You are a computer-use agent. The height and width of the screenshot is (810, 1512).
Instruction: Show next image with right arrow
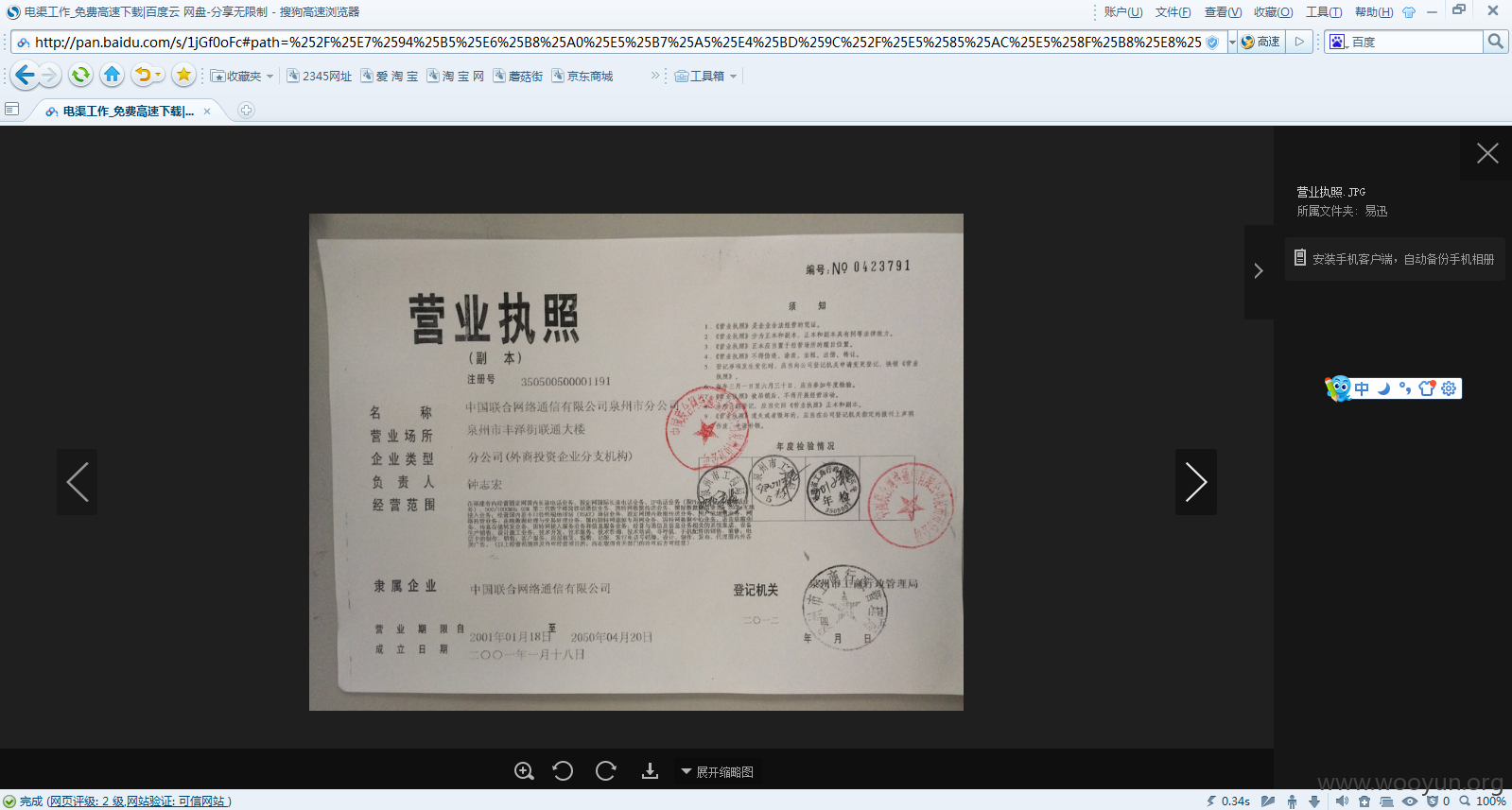[1195, 482]
